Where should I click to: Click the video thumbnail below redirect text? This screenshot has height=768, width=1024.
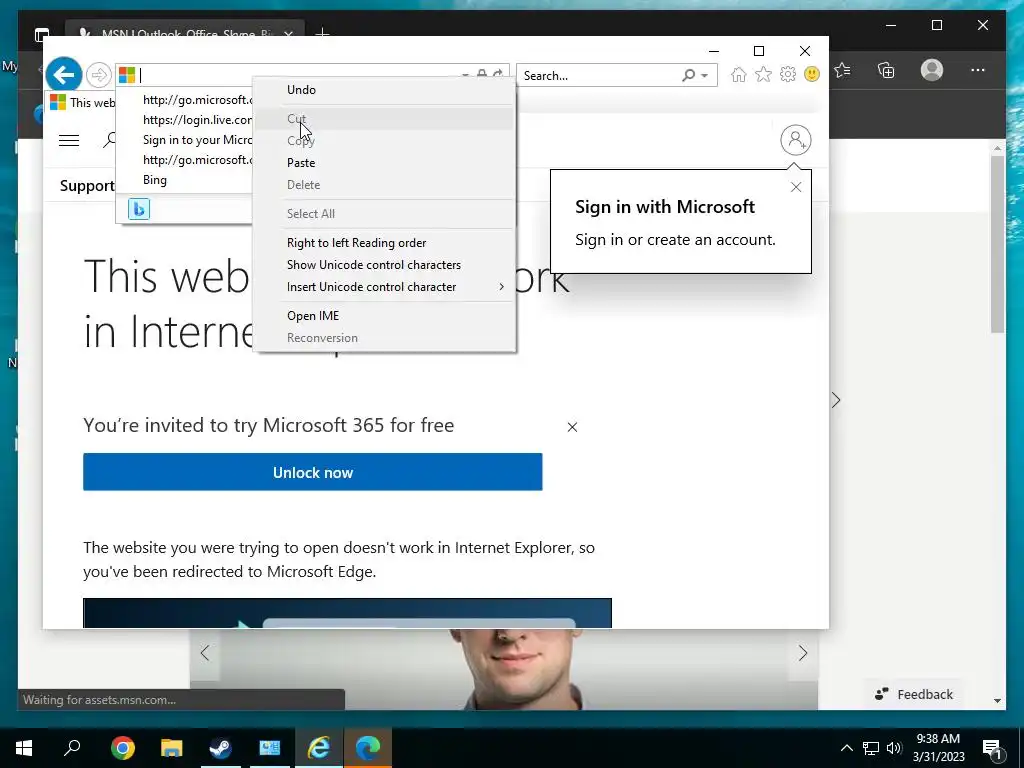(347, 613)
